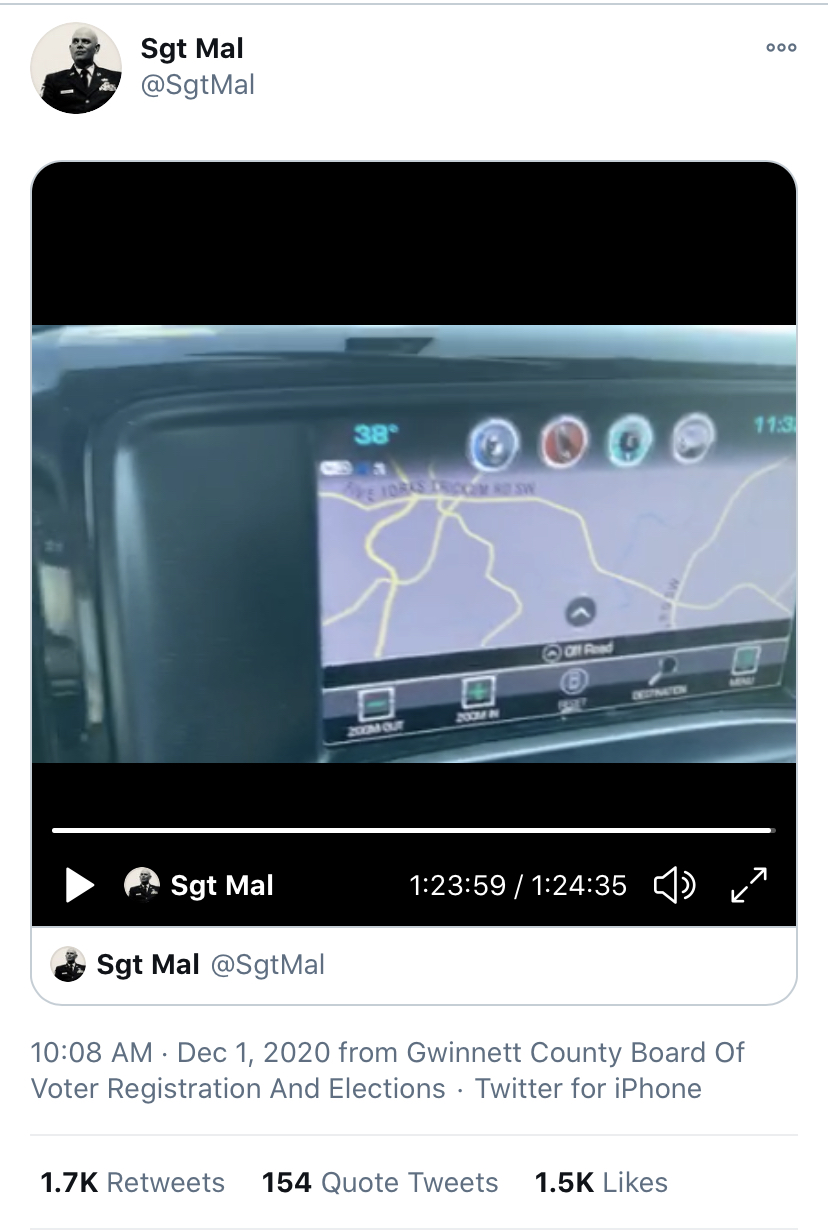This screenshot has height=1230, width=828.
Task: View the 1.7K Retweets list
Action: click(132, 1182)
